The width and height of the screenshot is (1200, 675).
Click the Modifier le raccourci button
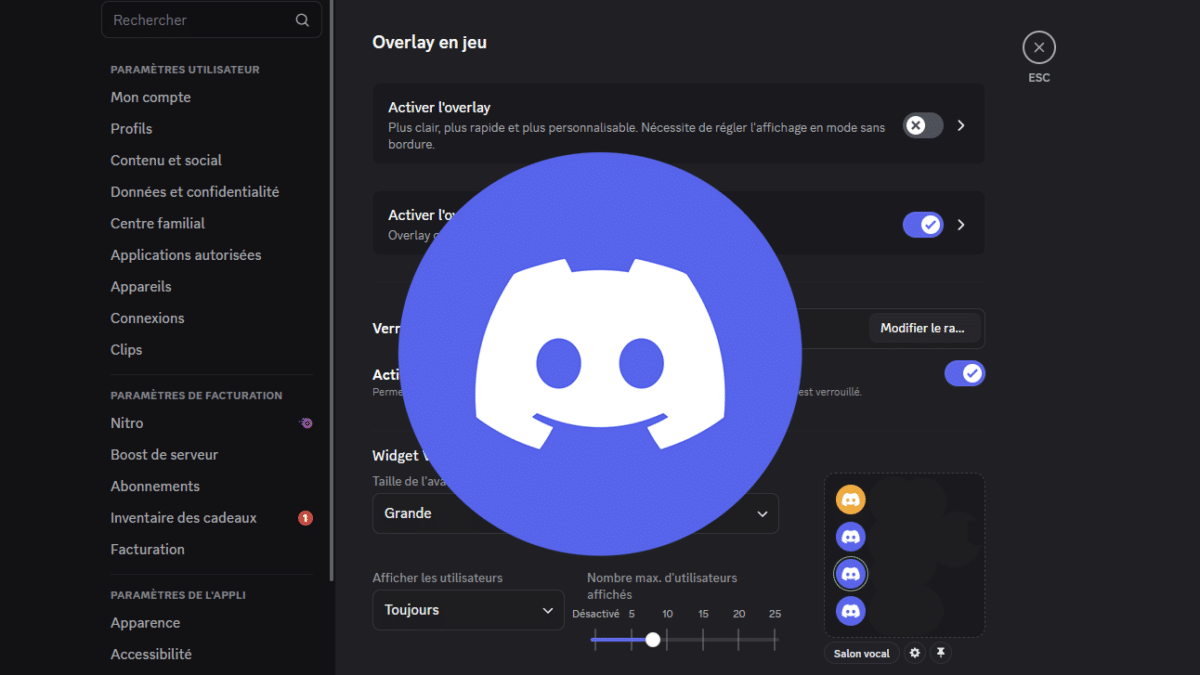pyautogui.click(x=924, y=328)
